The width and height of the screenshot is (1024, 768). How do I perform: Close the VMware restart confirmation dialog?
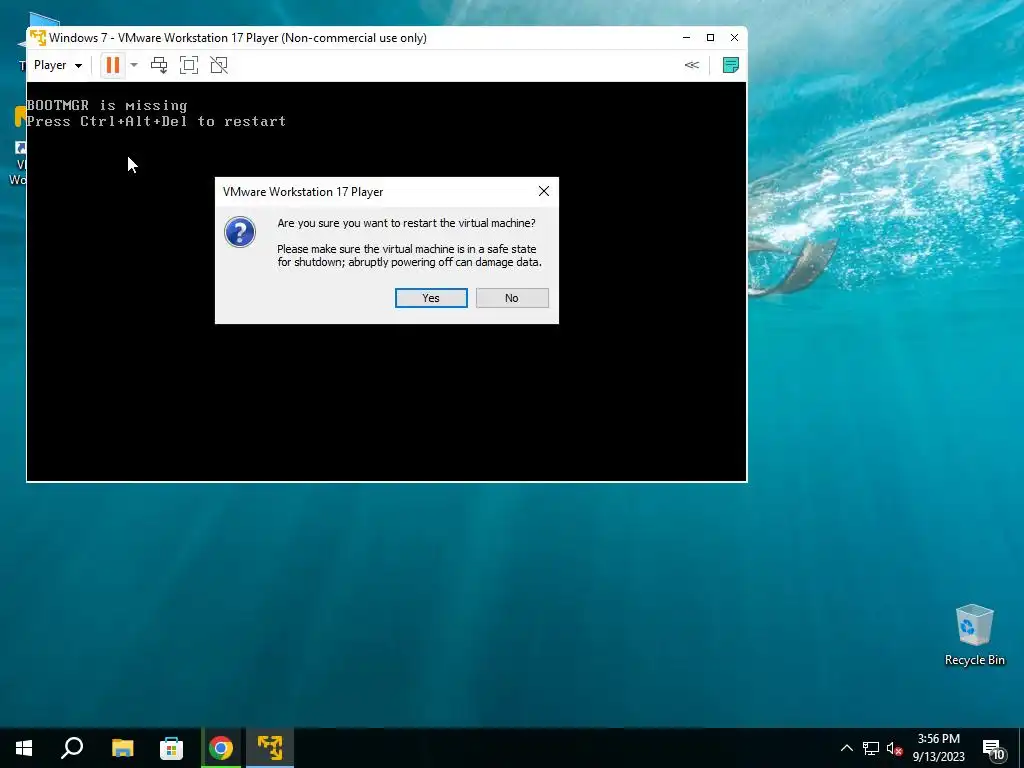click(x=543, y=191)
